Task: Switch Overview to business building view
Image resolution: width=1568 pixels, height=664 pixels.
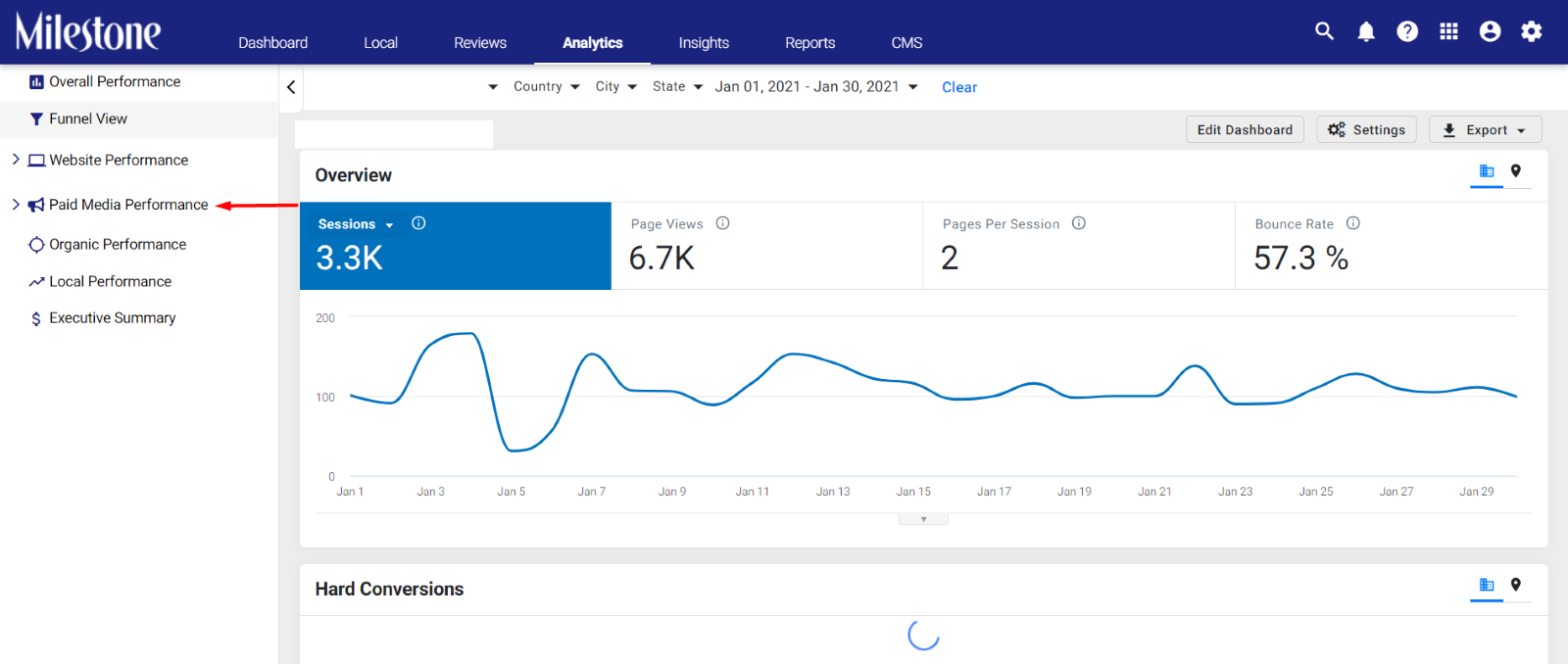Action: coord(1487,171)
